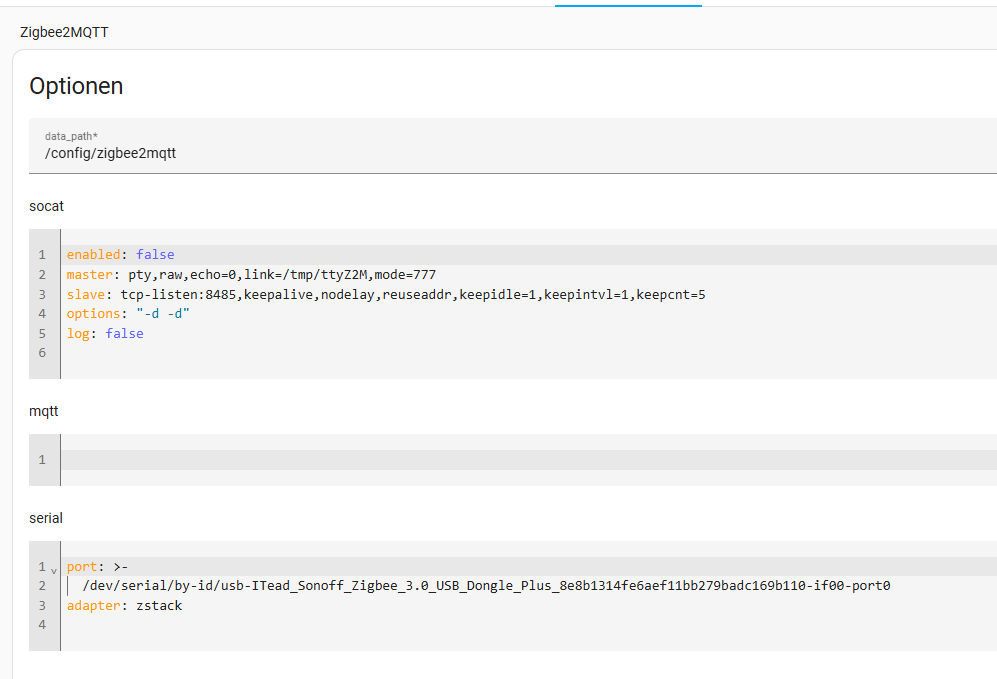The image size is (997, 679).
Task: Select the "-d -d" options value
Action: tap(163, 314)
